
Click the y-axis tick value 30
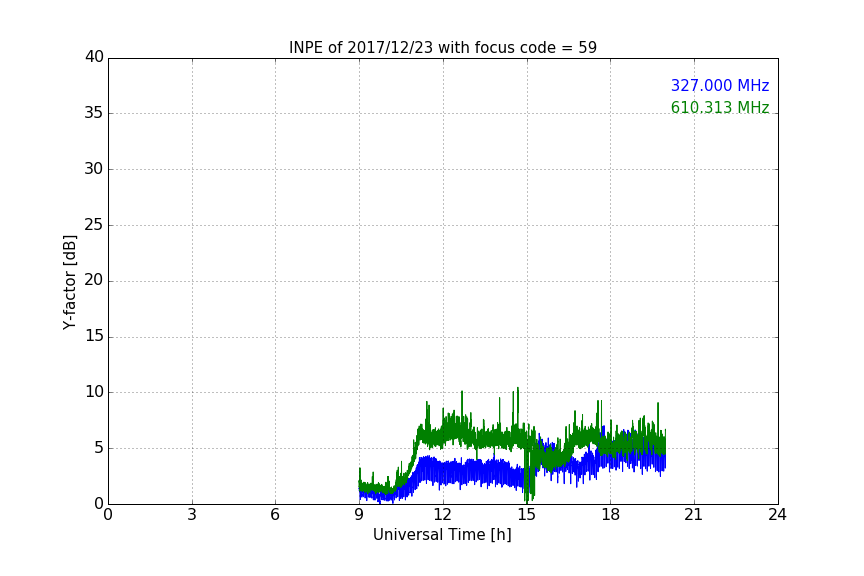tap(94, 169)
